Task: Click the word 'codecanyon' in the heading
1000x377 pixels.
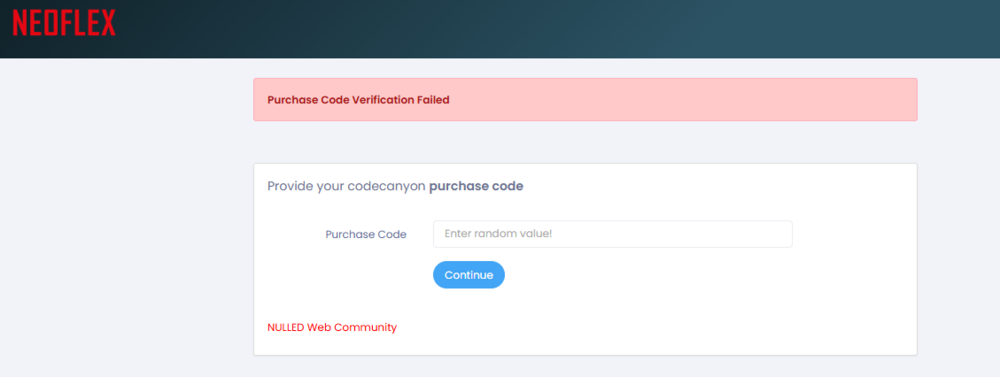Action: [x=386, y=187]
